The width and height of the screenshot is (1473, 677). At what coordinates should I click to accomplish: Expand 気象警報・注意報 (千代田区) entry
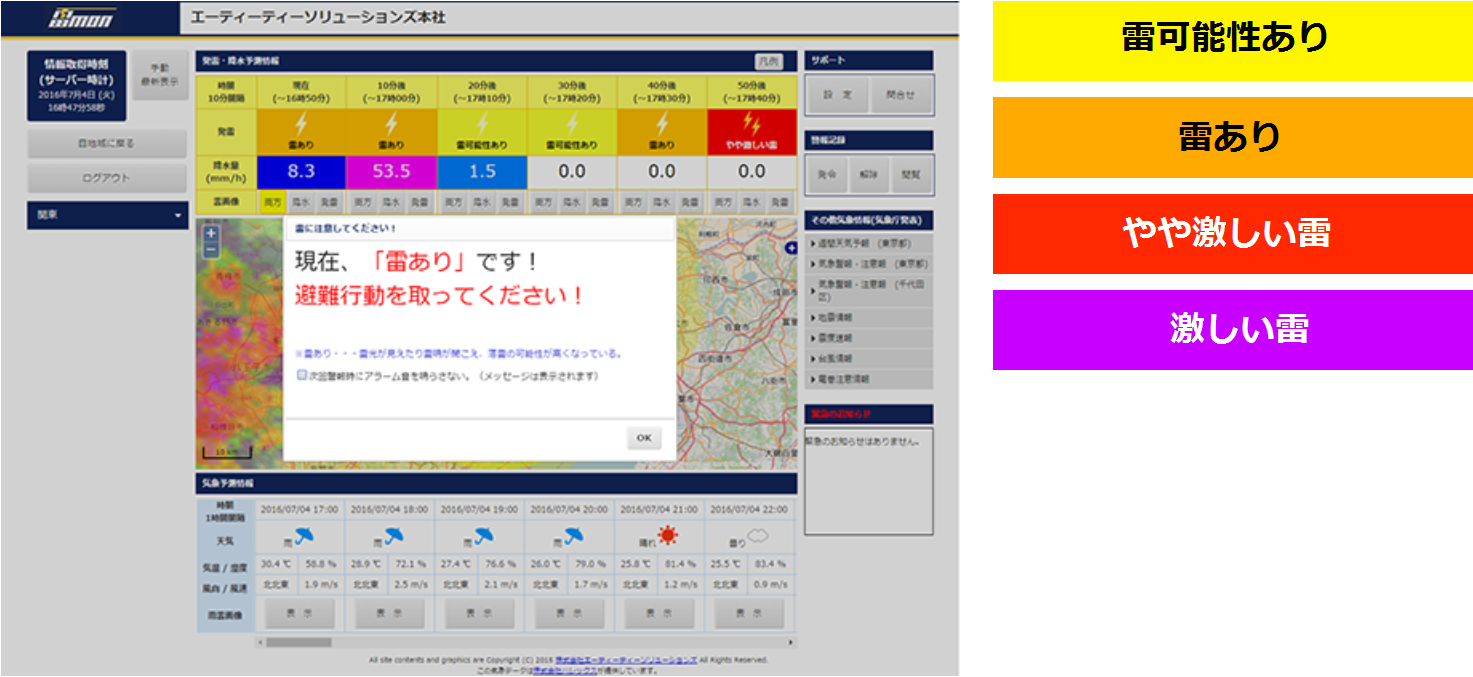pos(869,290)
